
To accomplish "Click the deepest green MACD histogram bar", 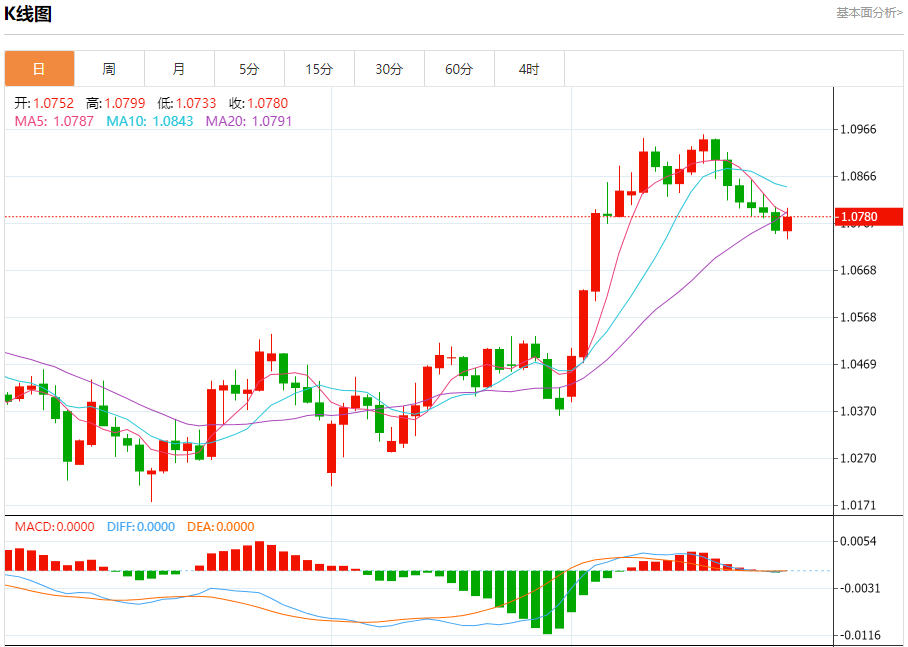I will click(x=547, y=602).
